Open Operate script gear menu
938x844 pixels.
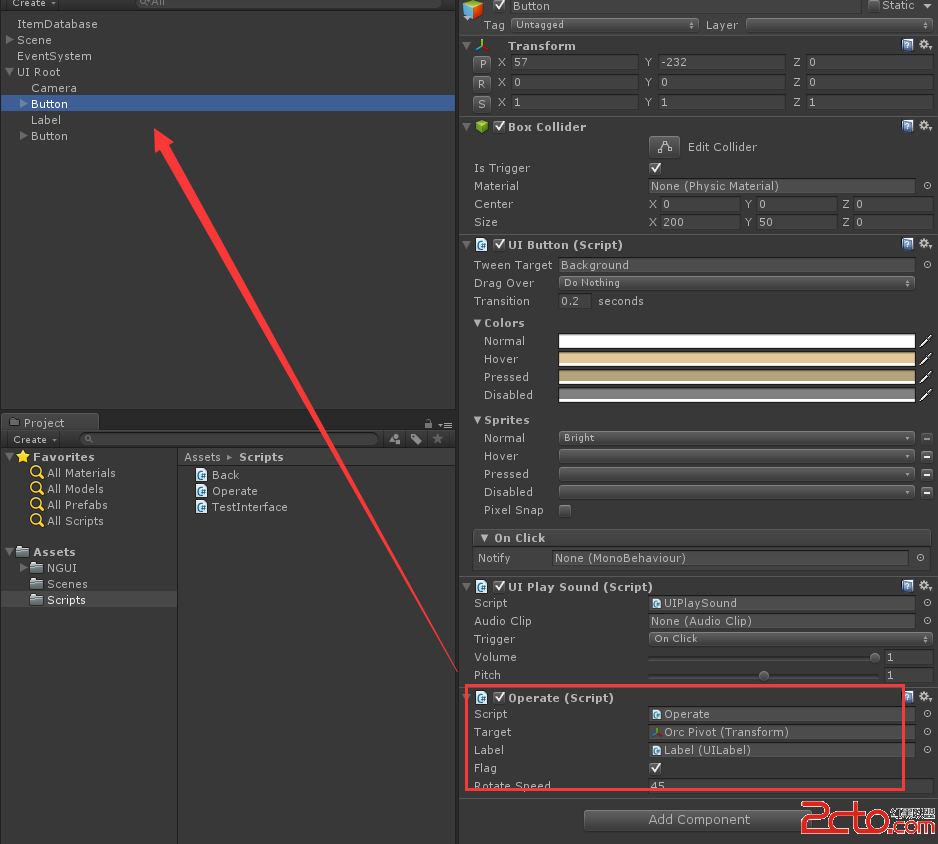pyautogui.click(x=925, y=696)
